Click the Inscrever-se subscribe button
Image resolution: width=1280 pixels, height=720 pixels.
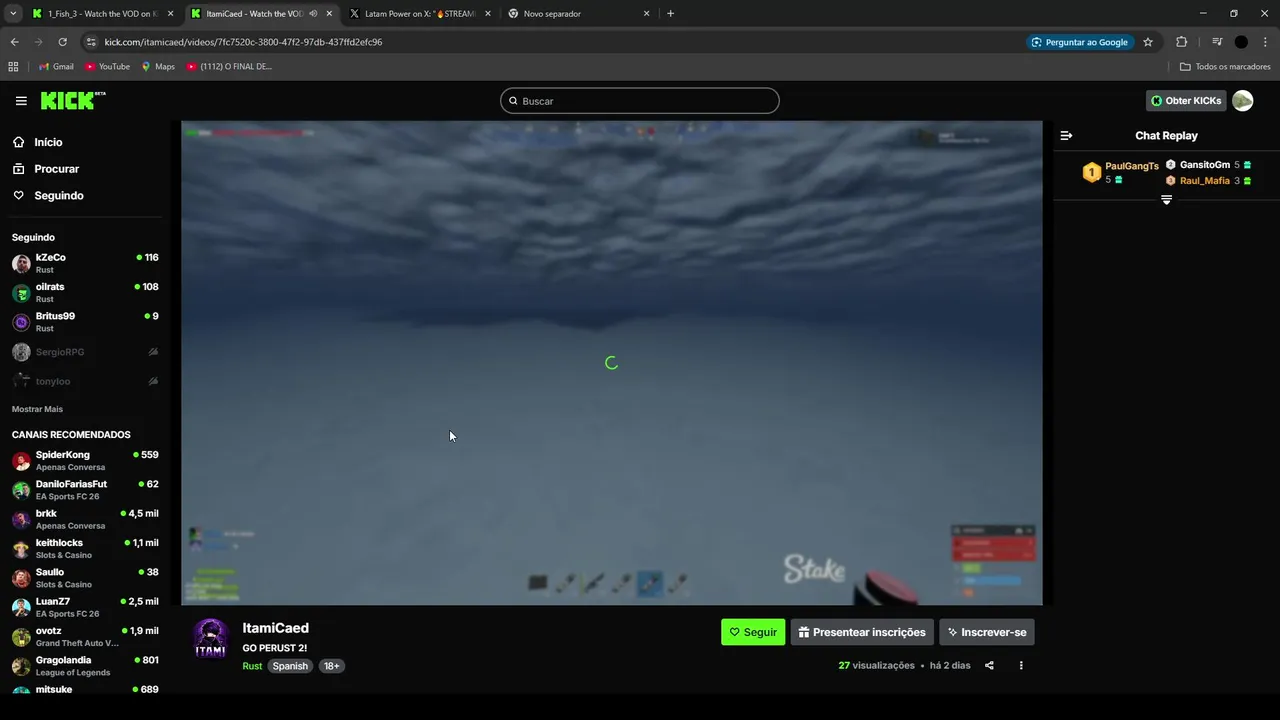[x=987, y=632]
